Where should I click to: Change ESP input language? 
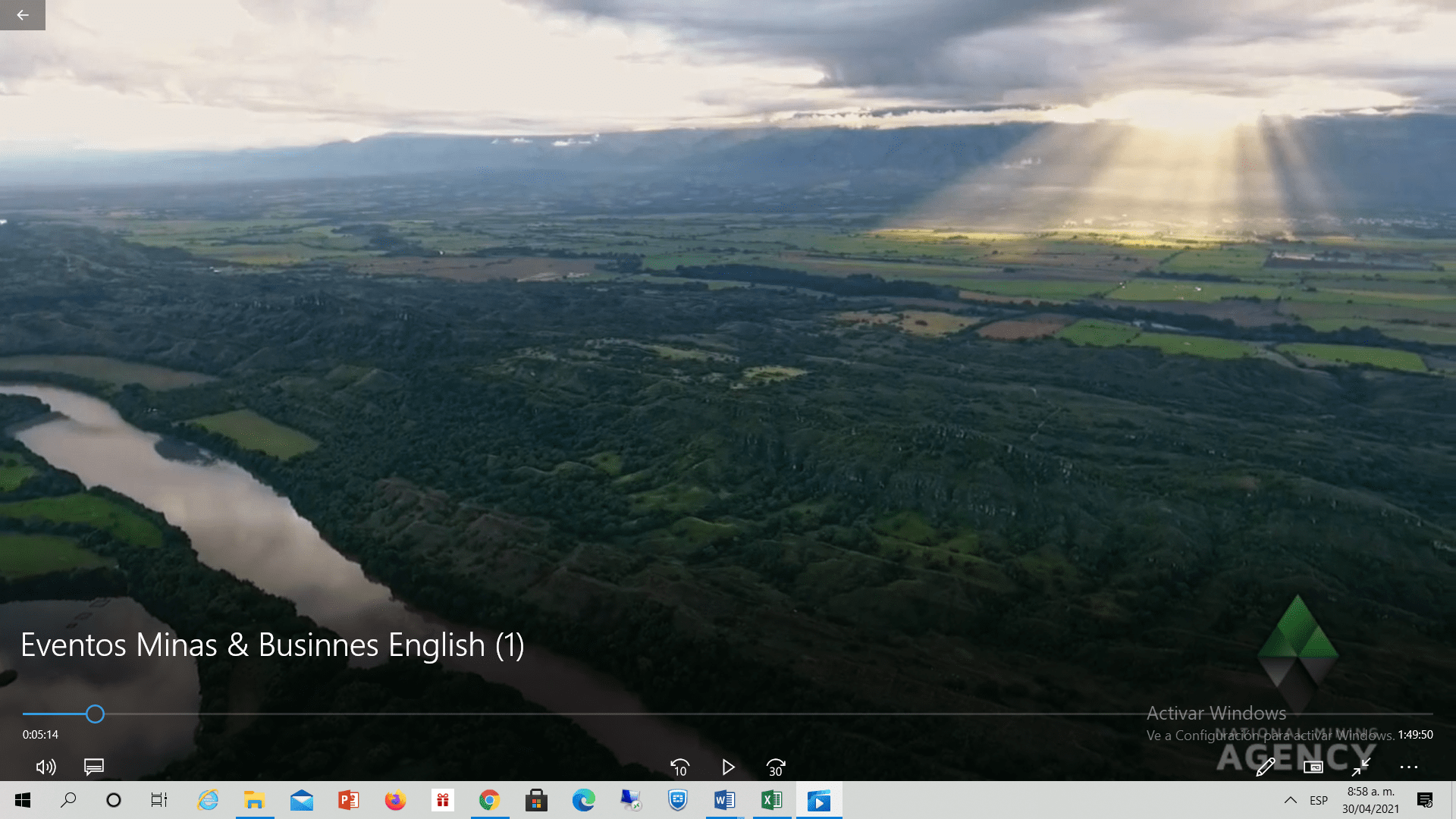[1319, 800]
